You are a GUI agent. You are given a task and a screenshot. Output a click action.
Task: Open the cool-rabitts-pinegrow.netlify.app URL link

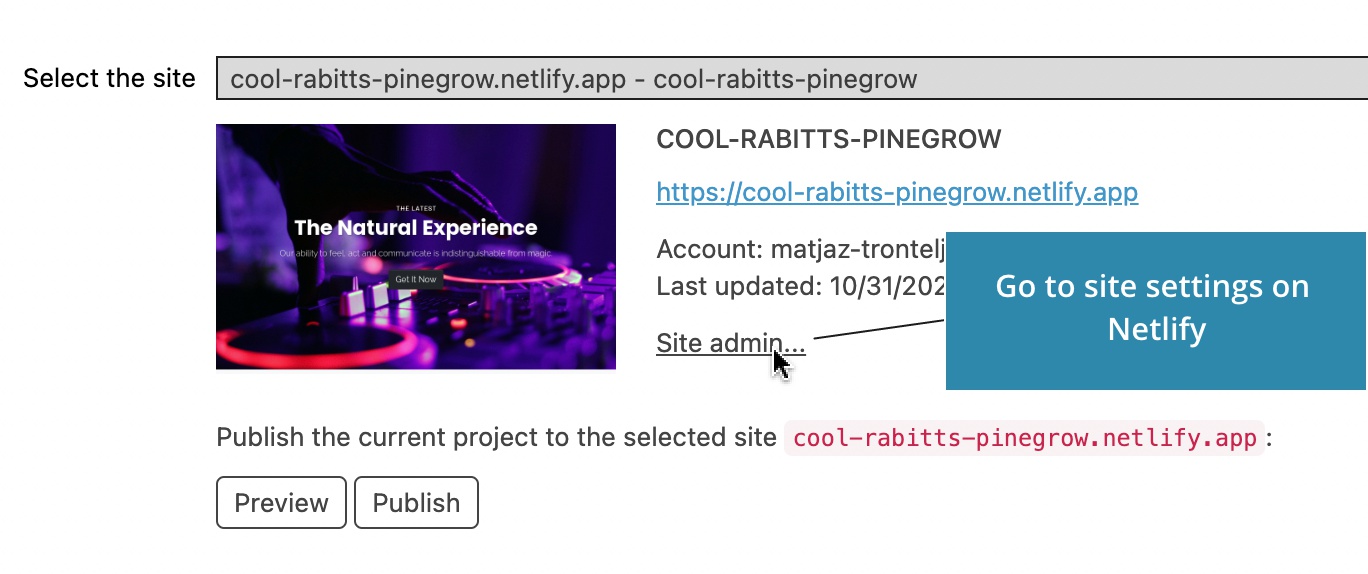click(897, 192)
